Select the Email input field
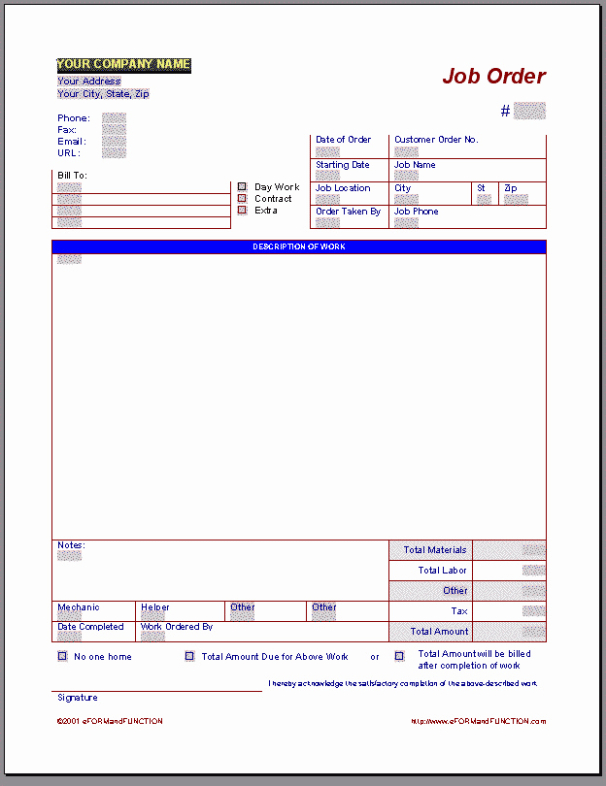 click(114, 142)
